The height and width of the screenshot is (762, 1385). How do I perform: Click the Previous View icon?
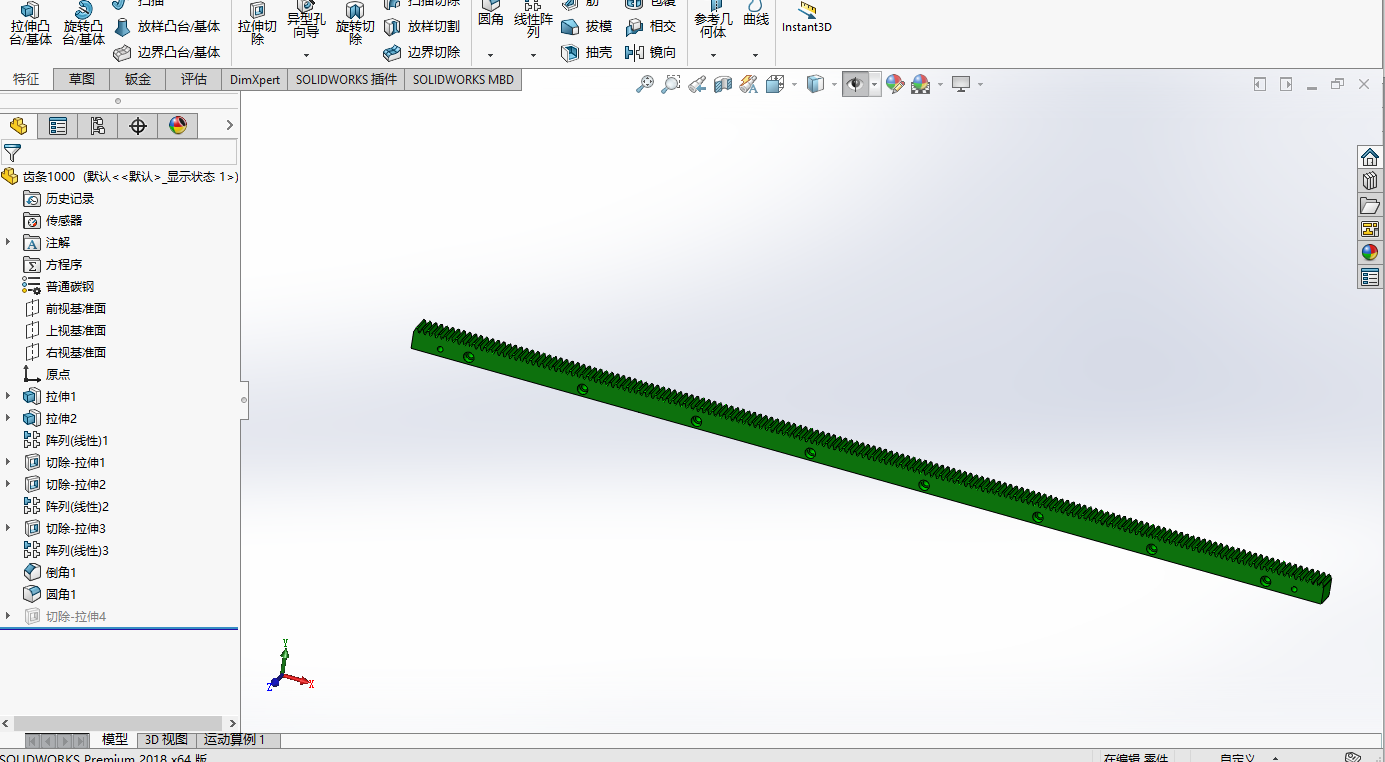[697, 85]
